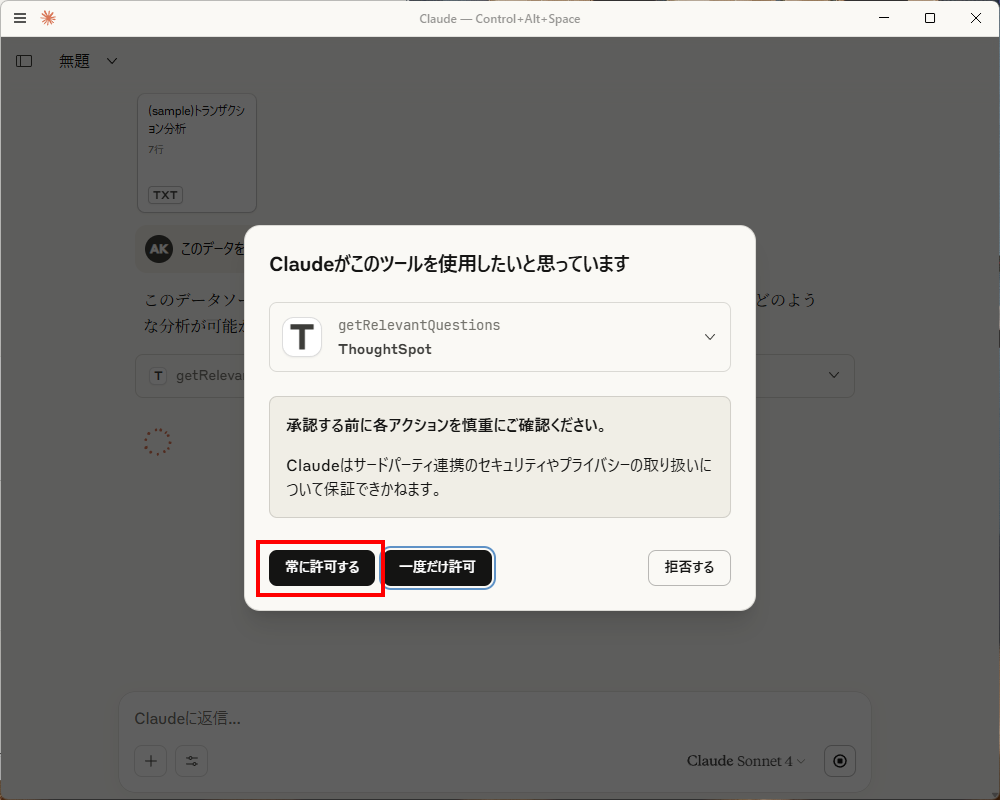
Task: Open the 無題 chat title dropdown
Action: (x=88, y=61)
